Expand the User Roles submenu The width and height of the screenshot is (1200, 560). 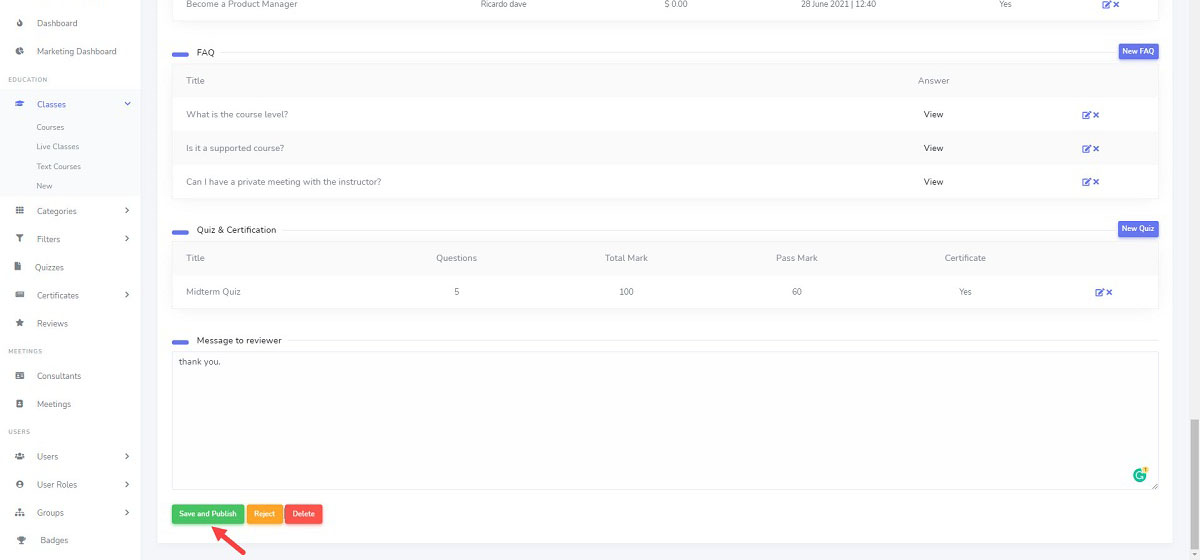[127, 484]
